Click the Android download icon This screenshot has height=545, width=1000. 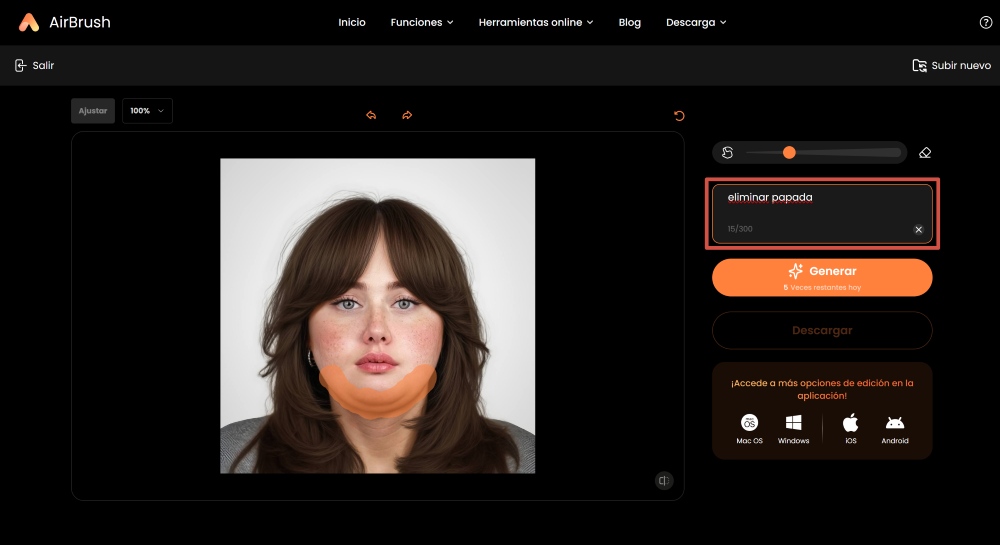pyautogui.click(x=894, y=423)
